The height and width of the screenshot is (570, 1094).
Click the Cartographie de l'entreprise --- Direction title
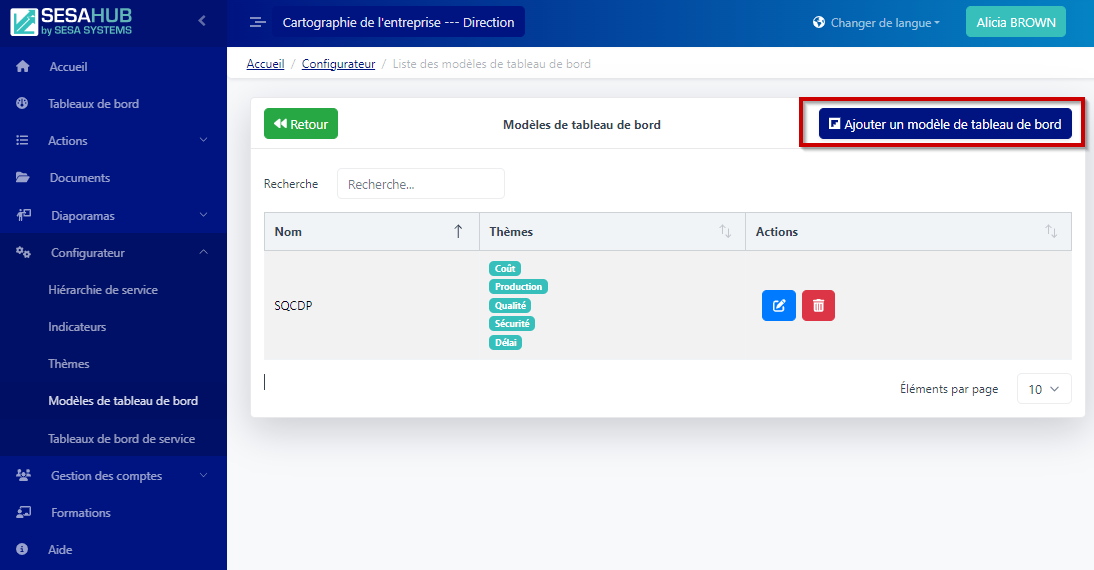(398, 22)
